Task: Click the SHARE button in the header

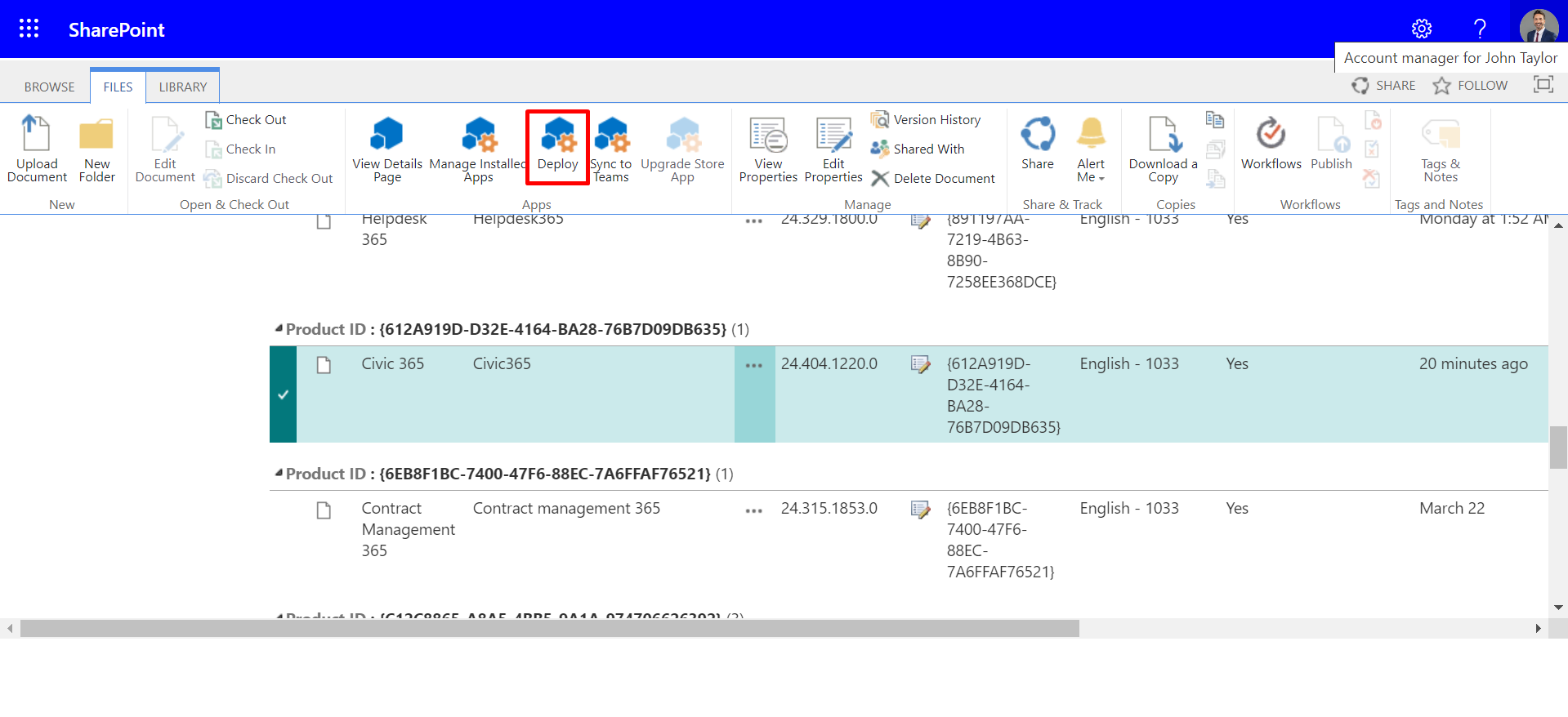Action: [x=1383, y=86]
